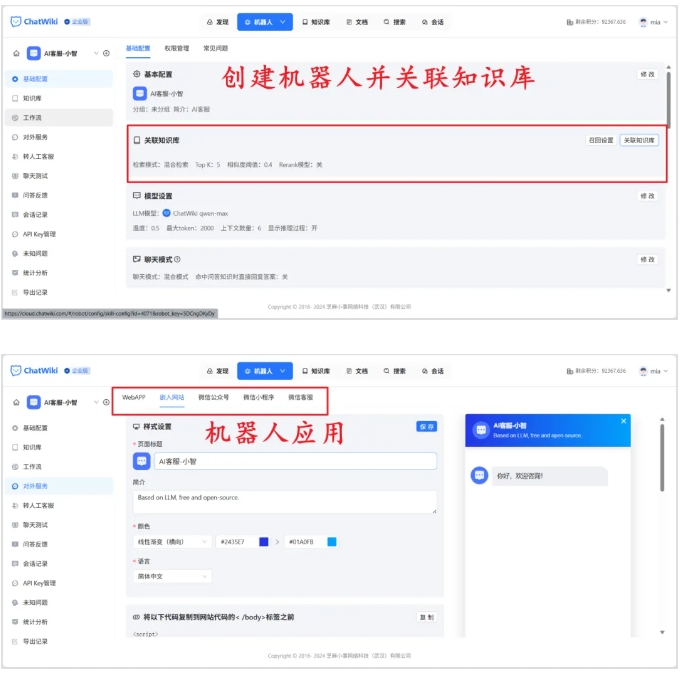684x675 pixels.
Task: Open 会话记录 in the upper screenshot sidebar
Action: (59, 215)
